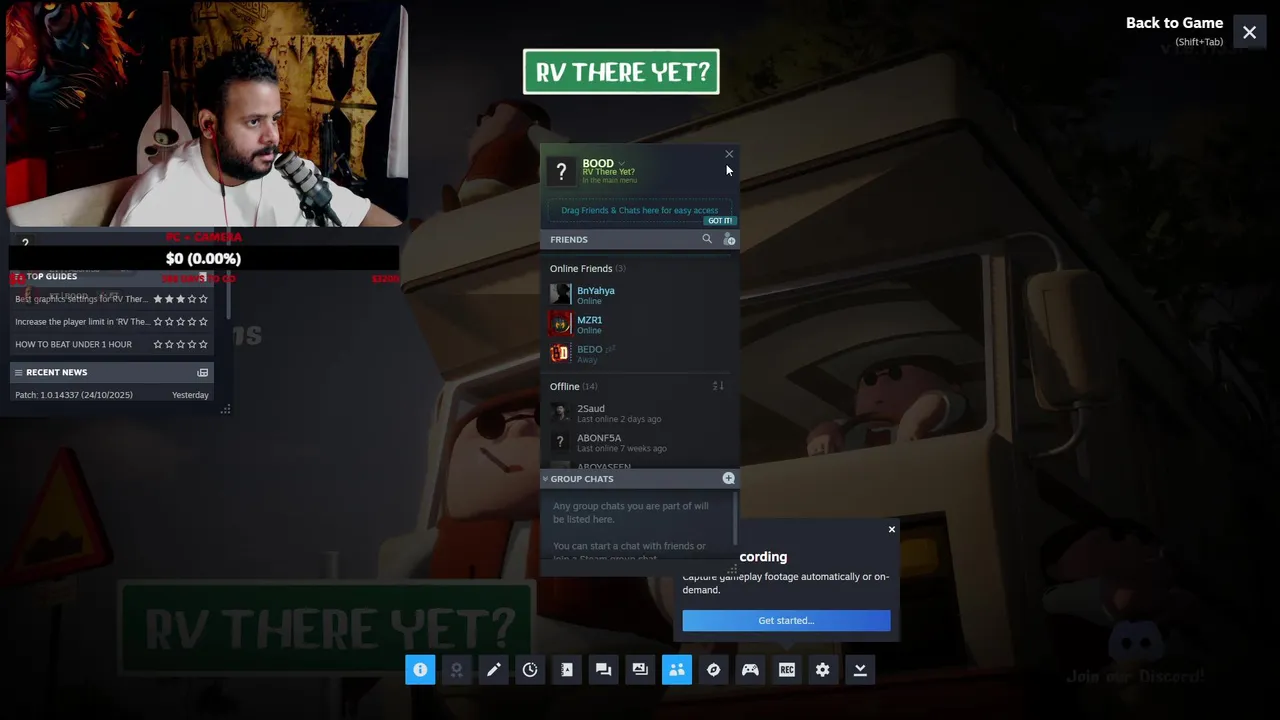The height and width of the screenshot is (720, 1280).
Task: Click Recent News hamburger menu icon
Action: tap(18, 372)
